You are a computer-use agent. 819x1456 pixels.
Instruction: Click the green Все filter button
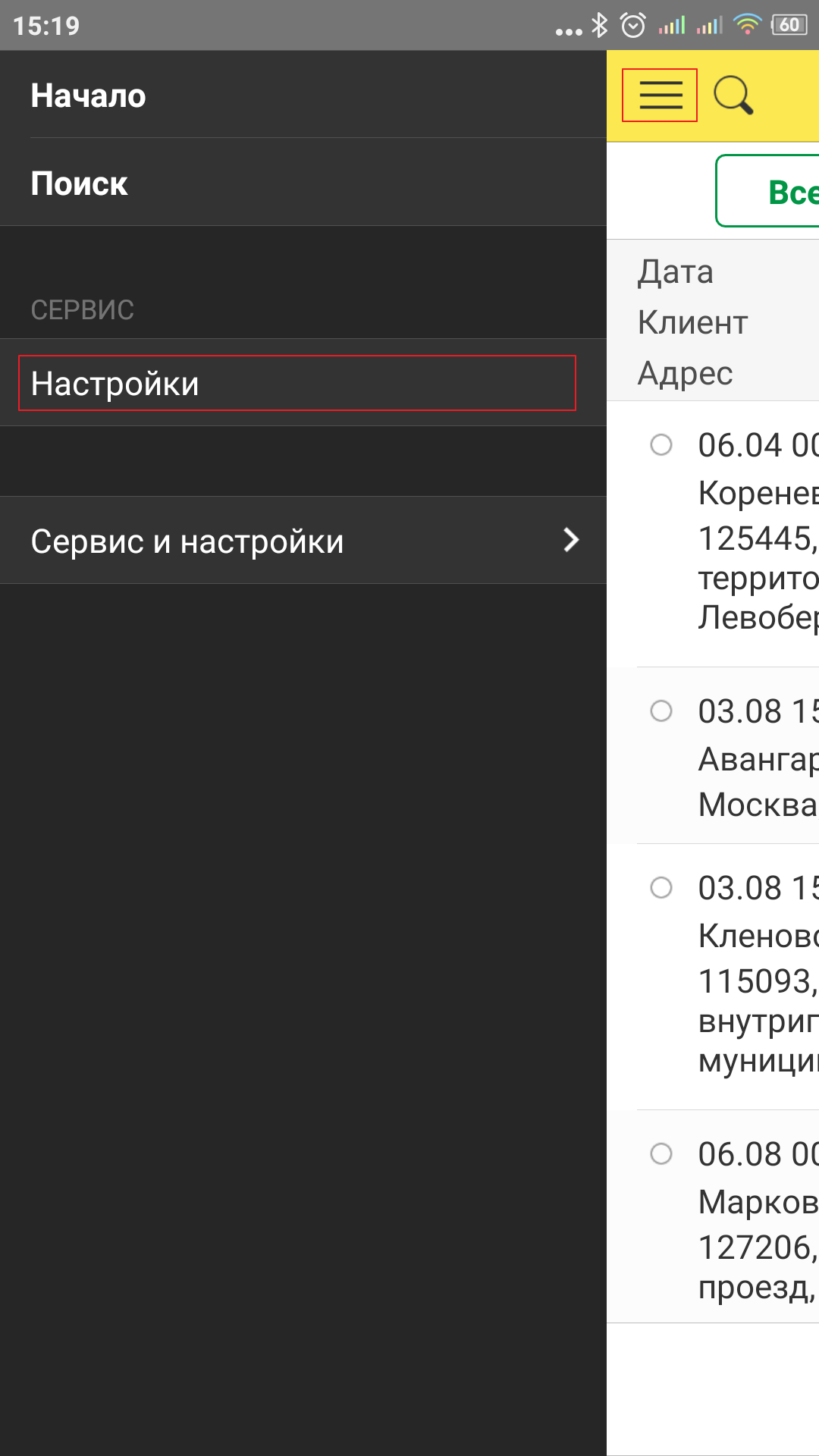767,191
